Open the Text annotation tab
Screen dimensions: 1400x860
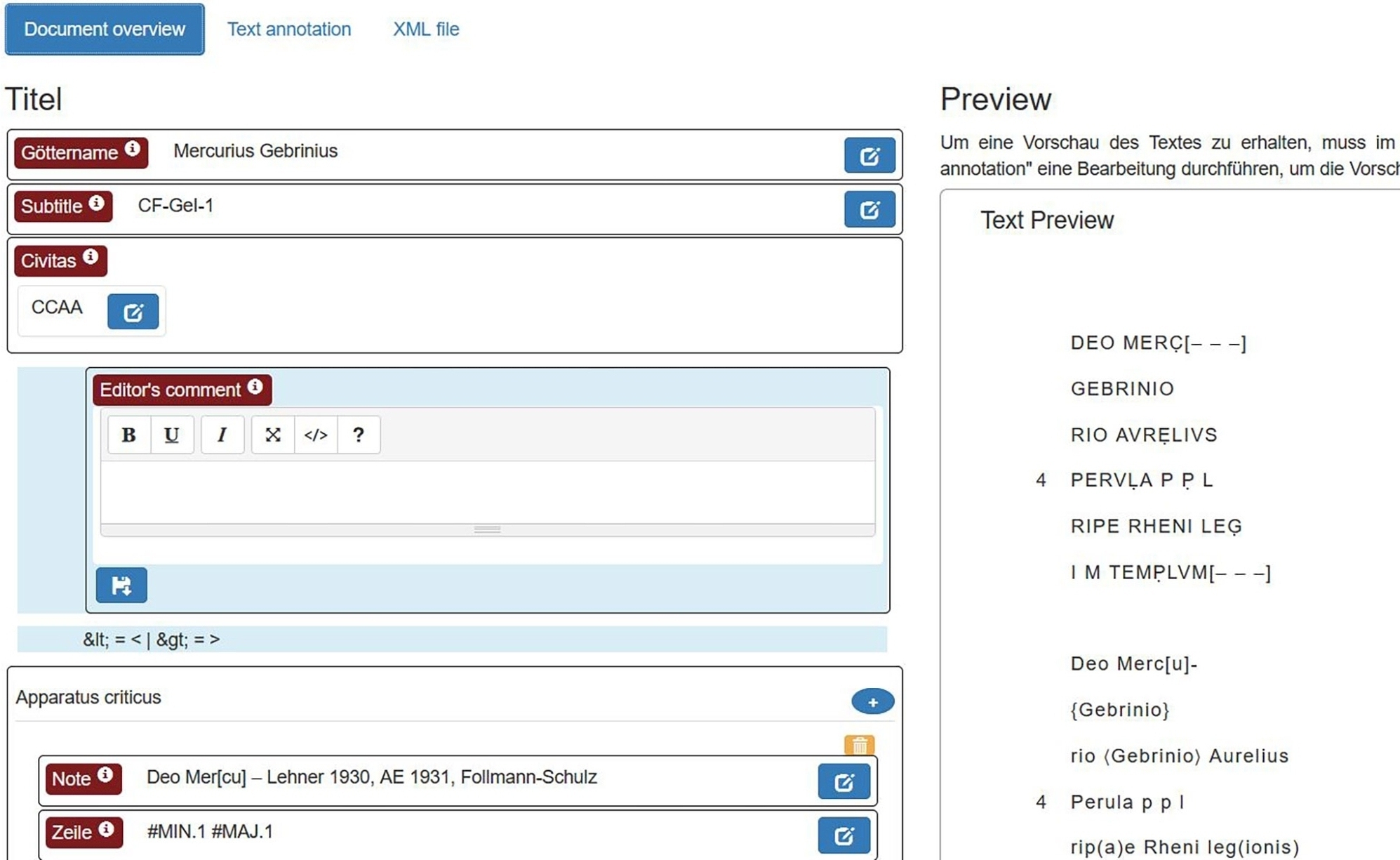[x=288, y=29]
